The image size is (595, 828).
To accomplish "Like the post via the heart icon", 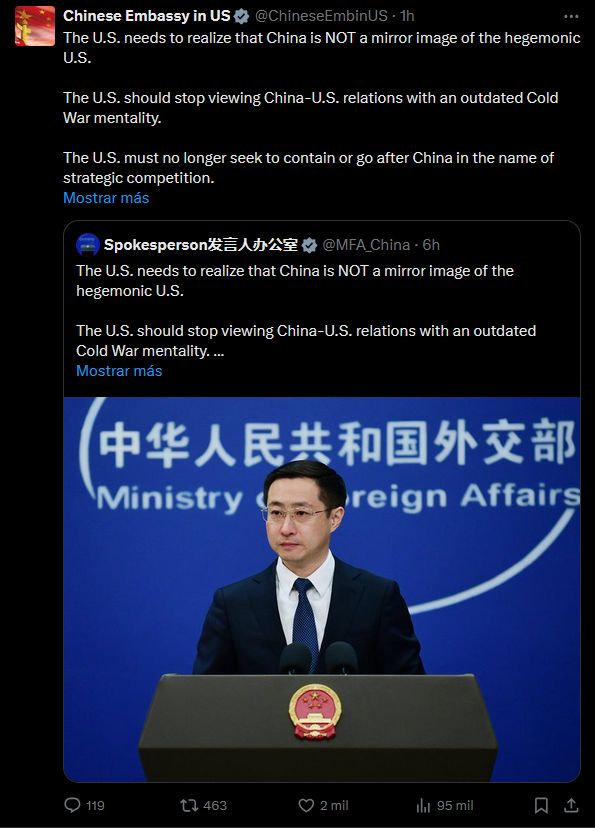I will click(306, 805).
